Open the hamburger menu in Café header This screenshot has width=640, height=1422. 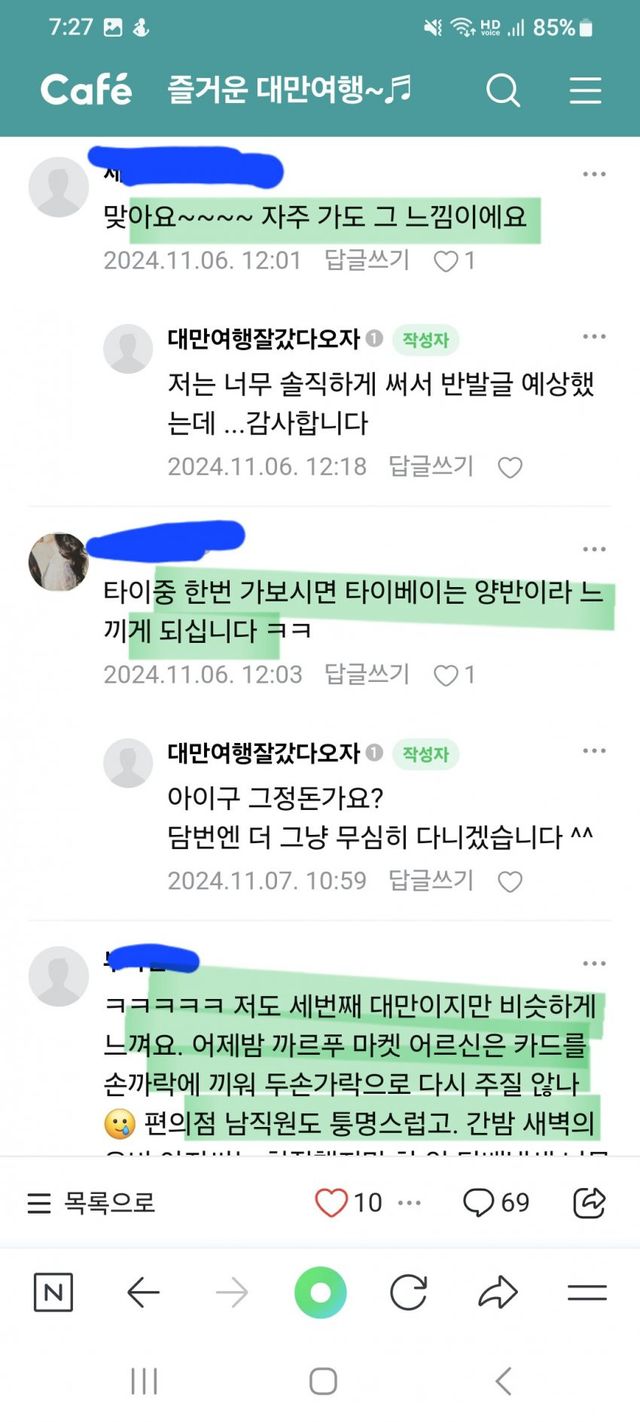click(585, 91)
